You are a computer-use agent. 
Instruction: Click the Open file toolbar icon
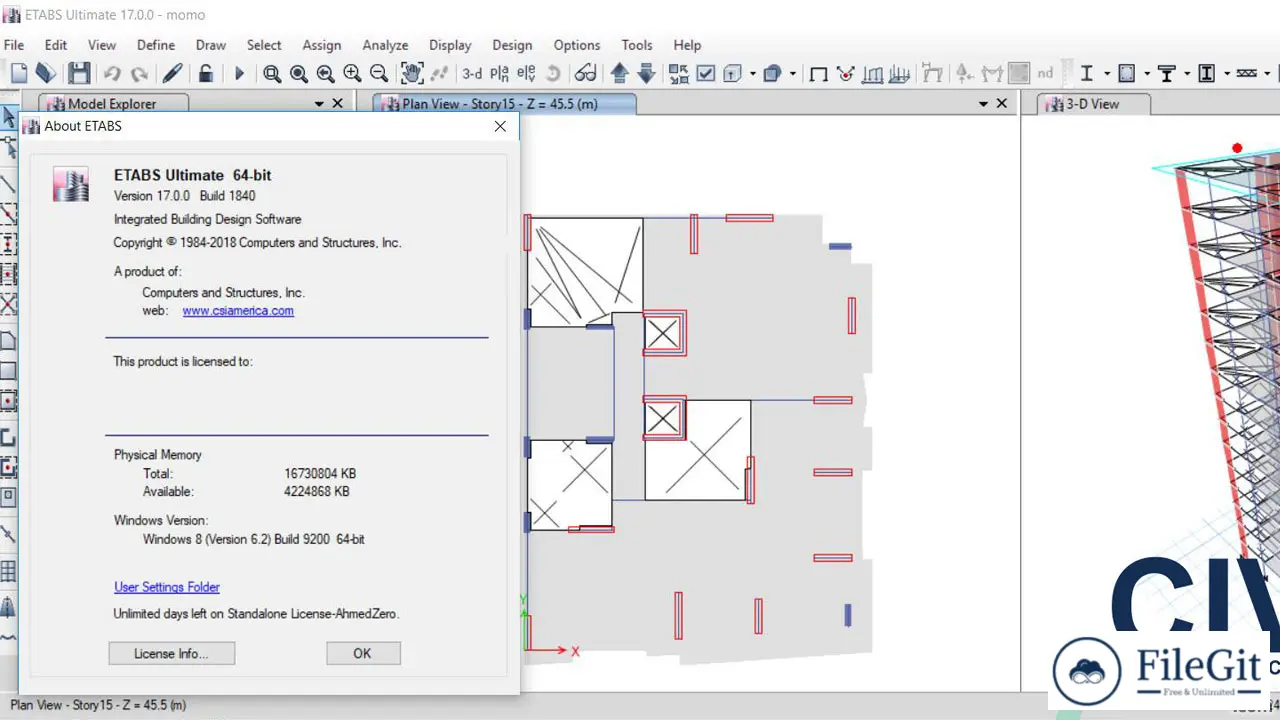point(45,73)
